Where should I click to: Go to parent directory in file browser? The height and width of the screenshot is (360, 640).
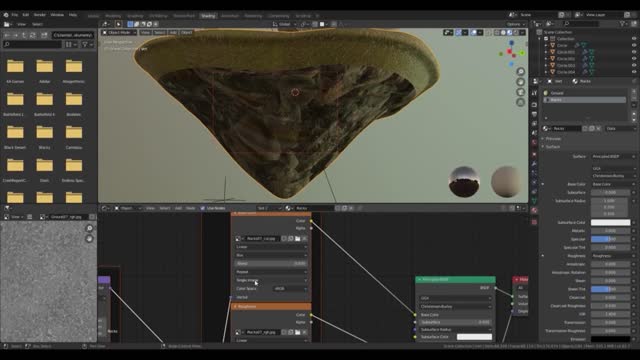[x=24, y=35]
